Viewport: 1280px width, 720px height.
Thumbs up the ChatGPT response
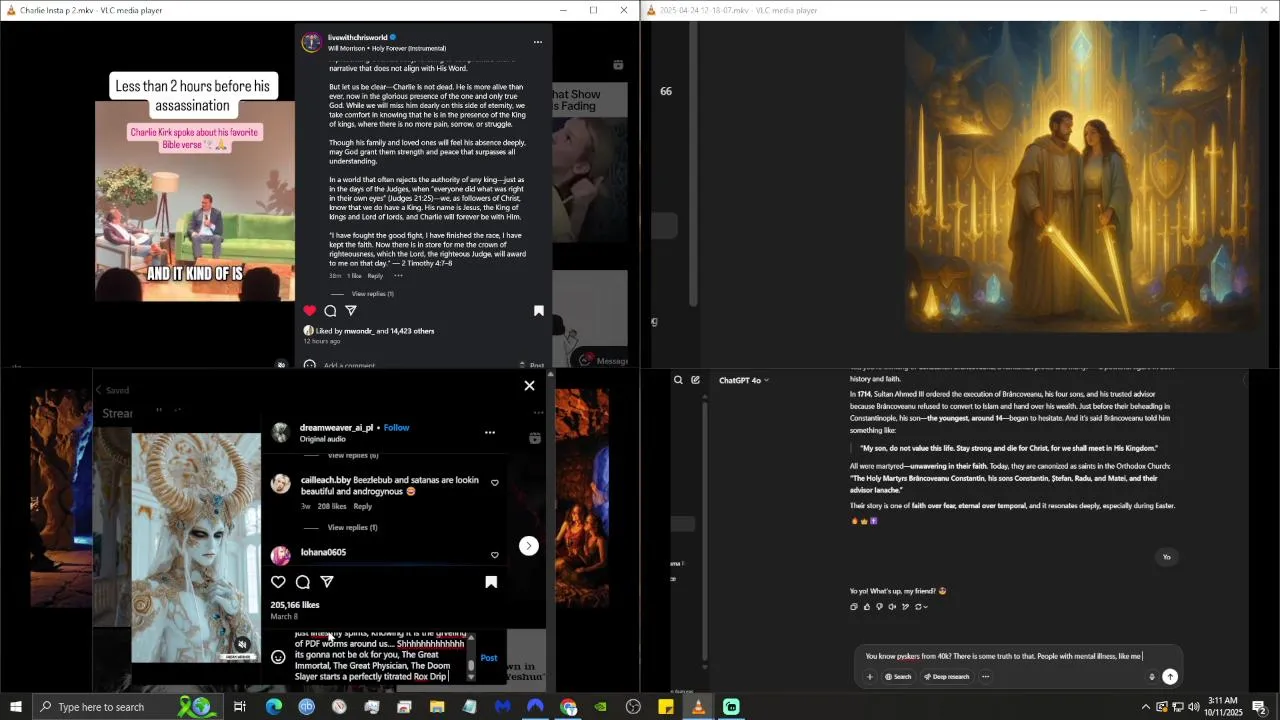867,607
